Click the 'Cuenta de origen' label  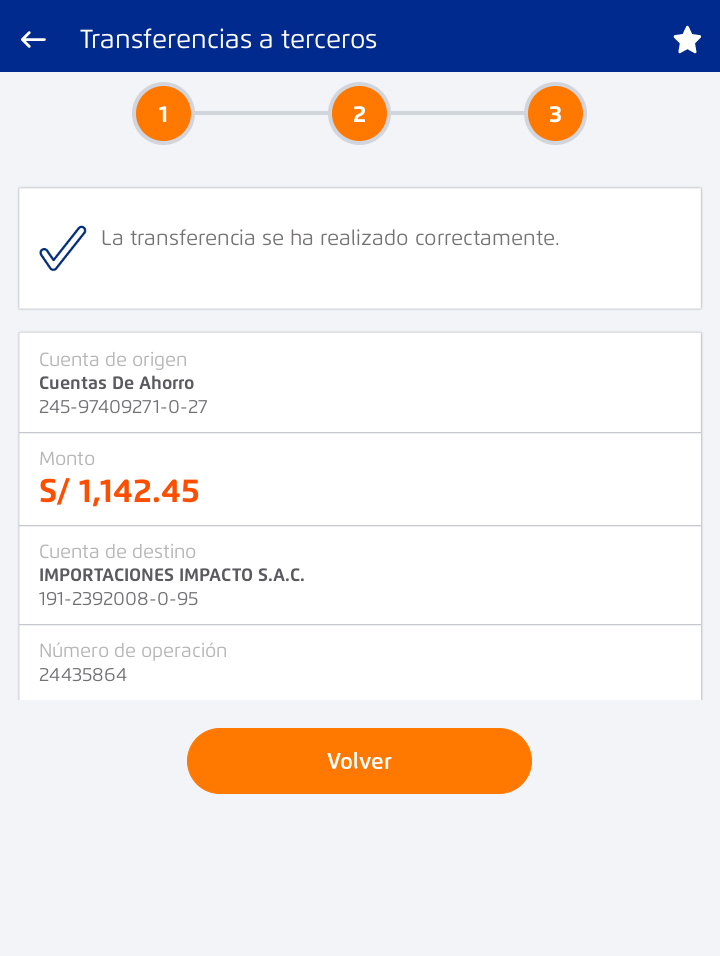pos(113,360)
